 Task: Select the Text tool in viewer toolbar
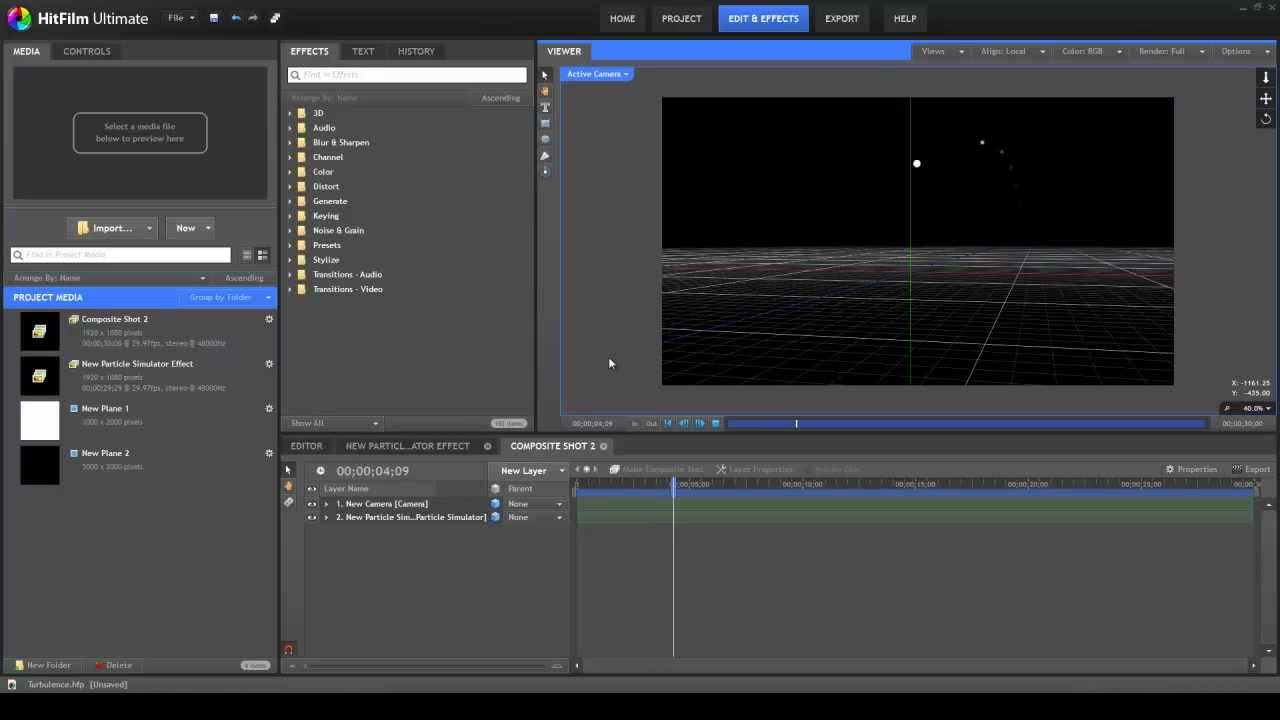coord(545,107)
